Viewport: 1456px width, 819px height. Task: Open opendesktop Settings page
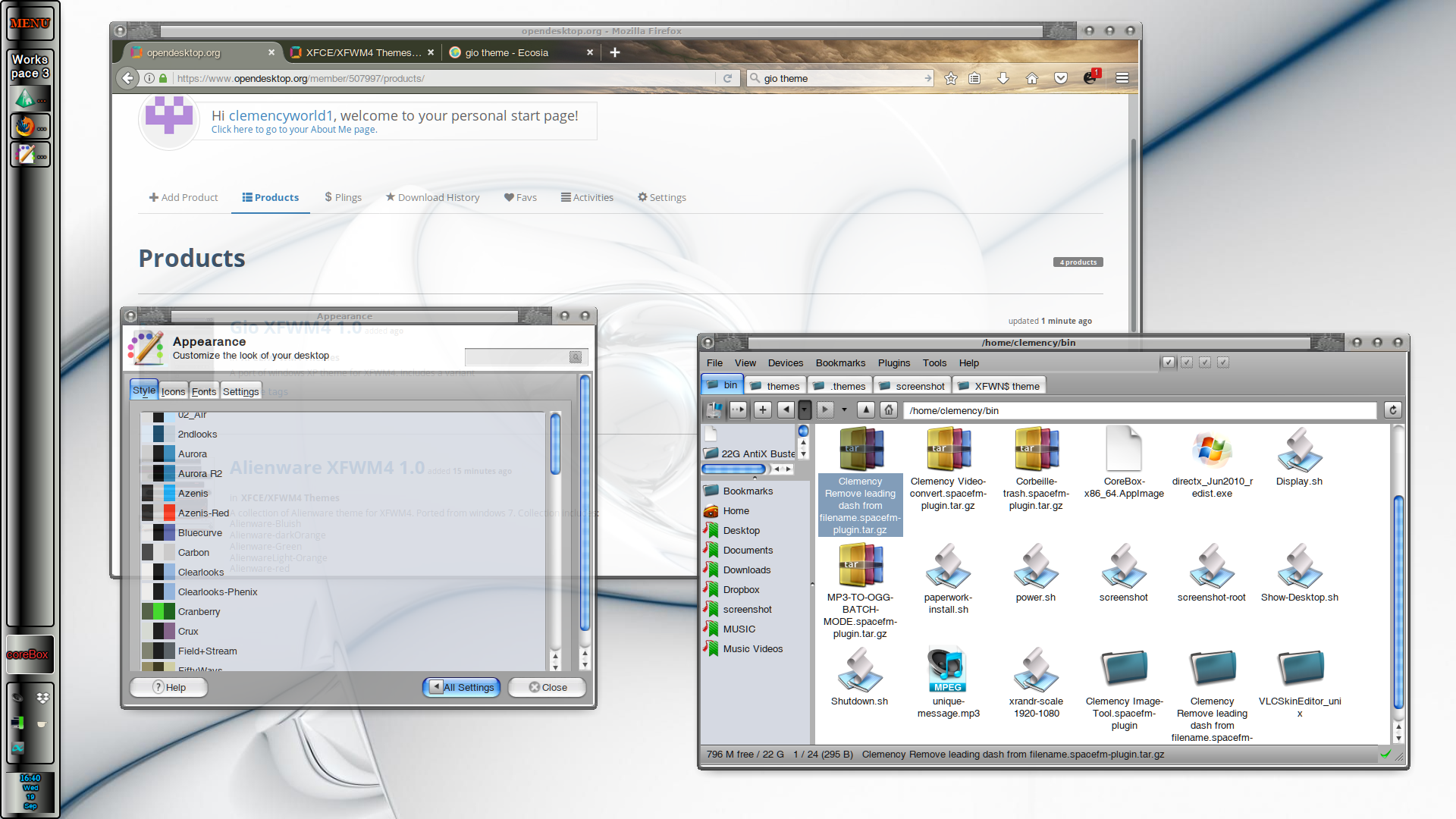click(x=661, y=197)
